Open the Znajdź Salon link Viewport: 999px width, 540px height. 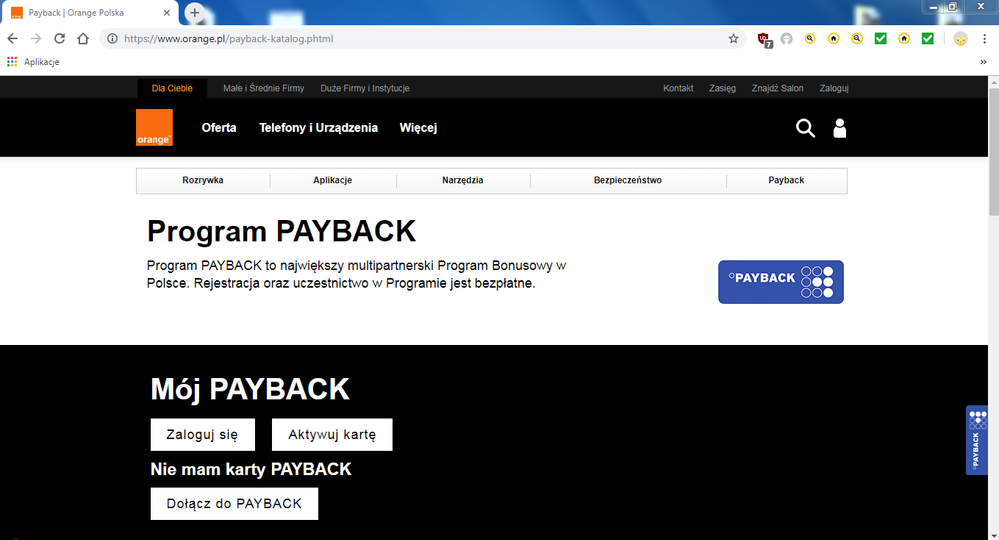[777, 89]
